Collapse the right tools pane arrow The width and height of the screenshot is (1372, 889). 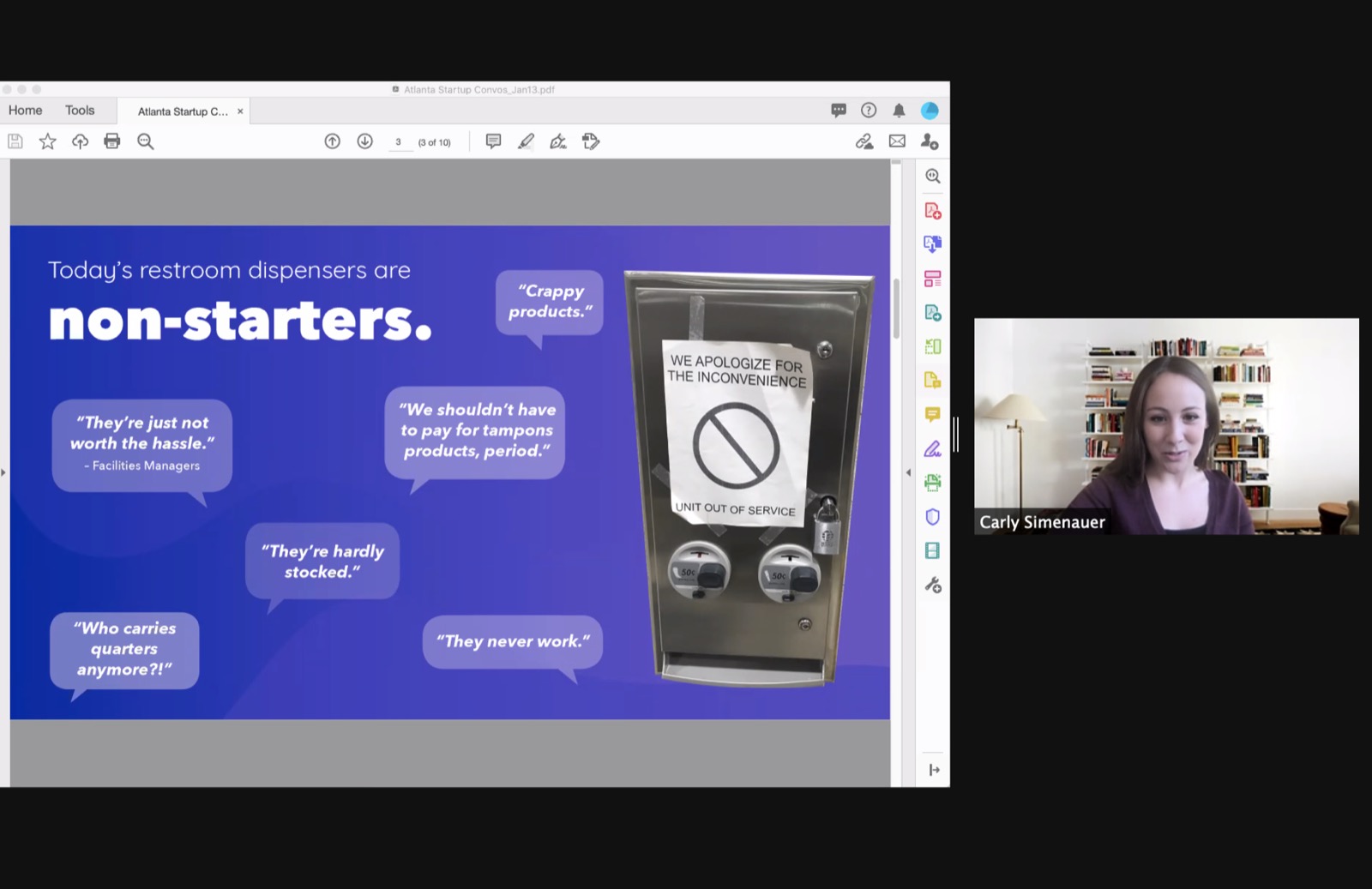(908, 472)
